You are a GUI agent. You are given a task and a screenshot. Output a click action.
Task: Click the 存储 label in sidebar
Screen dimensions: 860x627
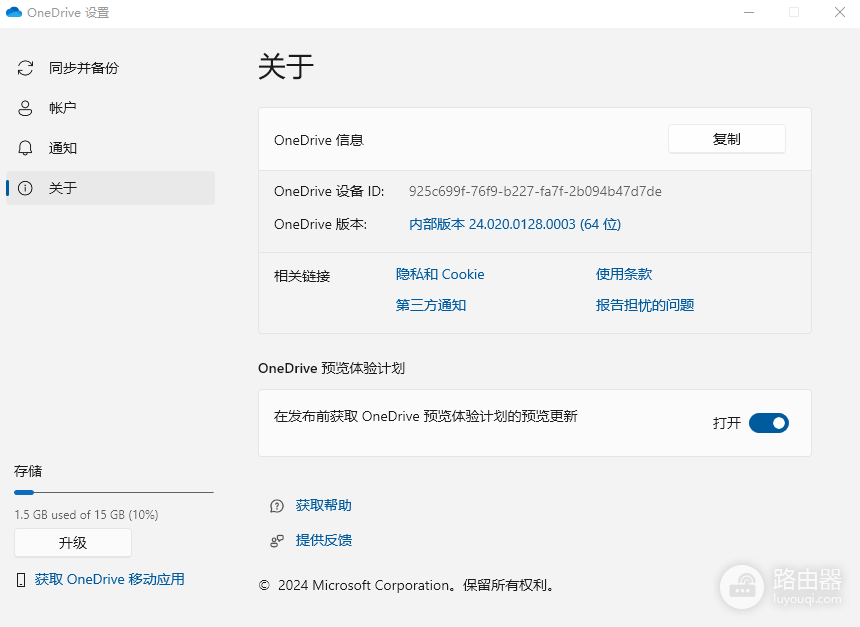[28, 471]
